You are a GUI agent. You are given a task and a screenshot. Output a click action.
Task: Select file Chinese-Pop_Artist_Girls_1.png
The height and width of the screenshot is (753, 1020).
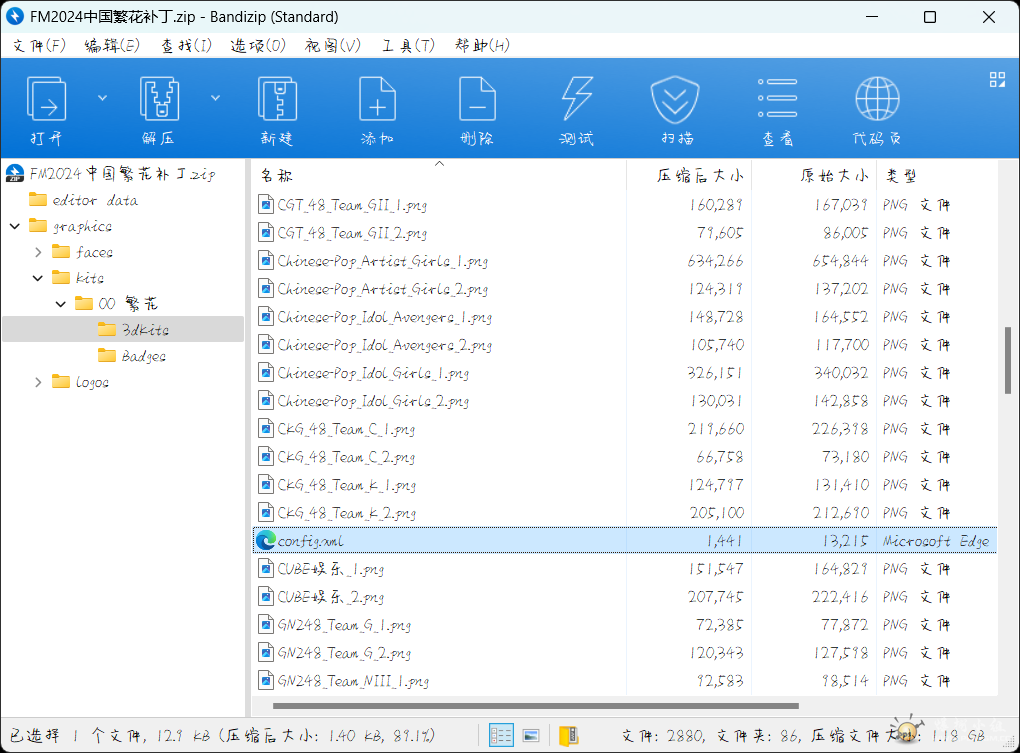382,261
